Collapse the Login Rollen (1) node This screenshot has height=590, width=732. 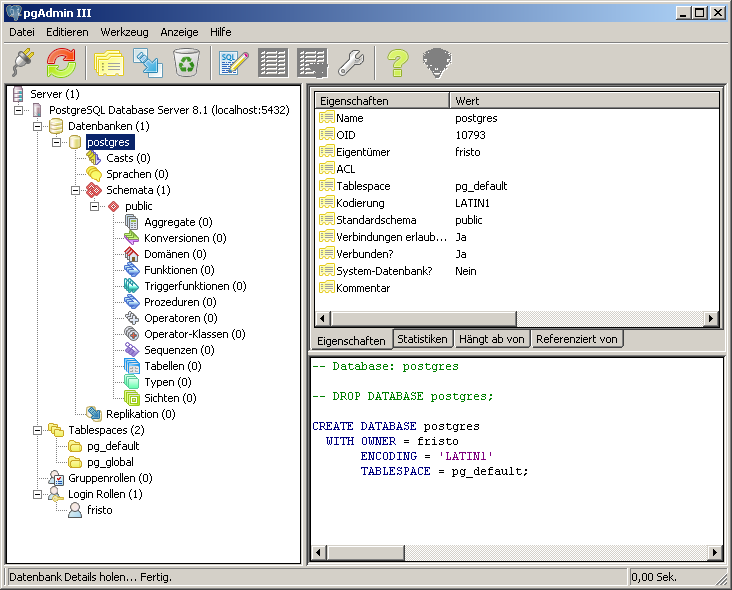[37, 494]
